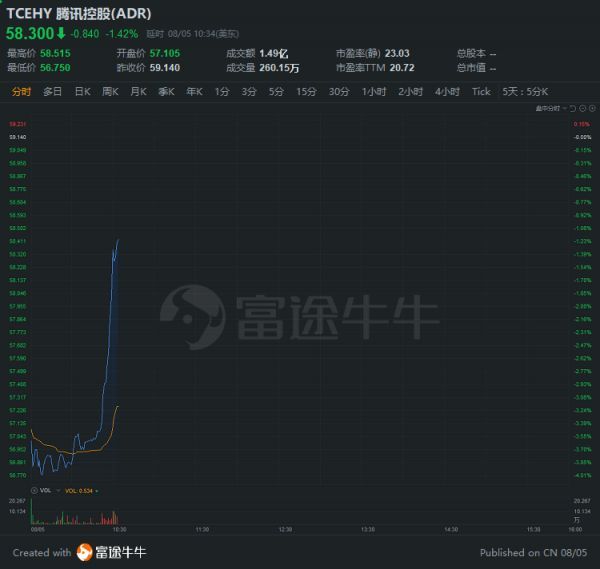Open the 5天:5分K chart tab

coord(525,92)
